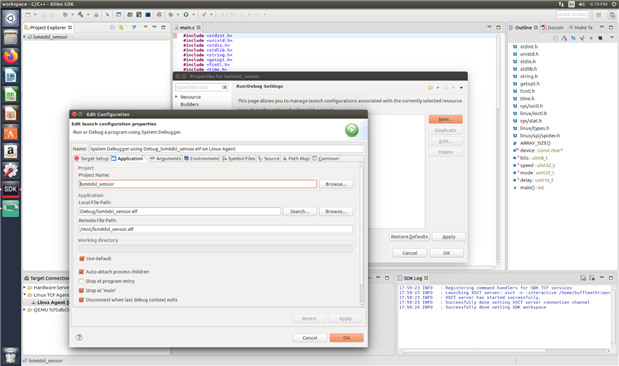
Task: Expand the Hardware Server tree node
Action: pos(24,287)
